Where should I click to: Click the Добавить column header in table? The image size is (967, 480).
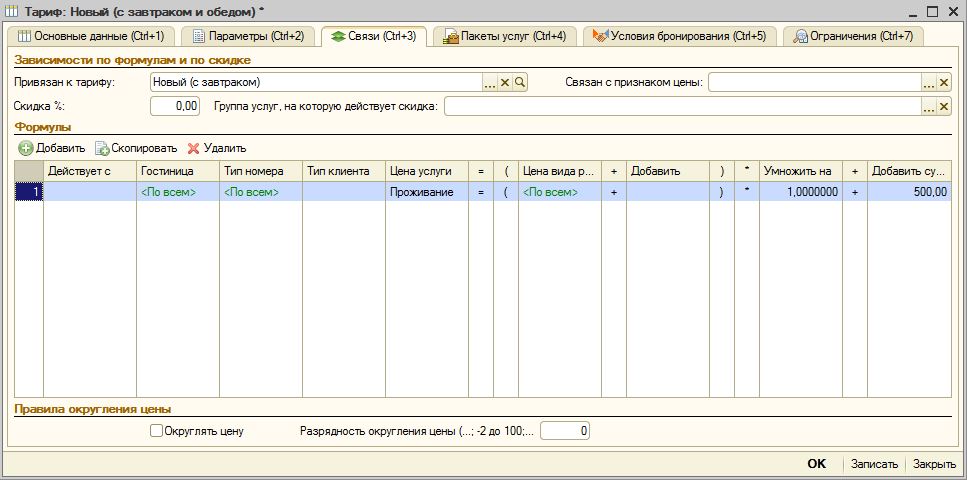pos(668,172)
